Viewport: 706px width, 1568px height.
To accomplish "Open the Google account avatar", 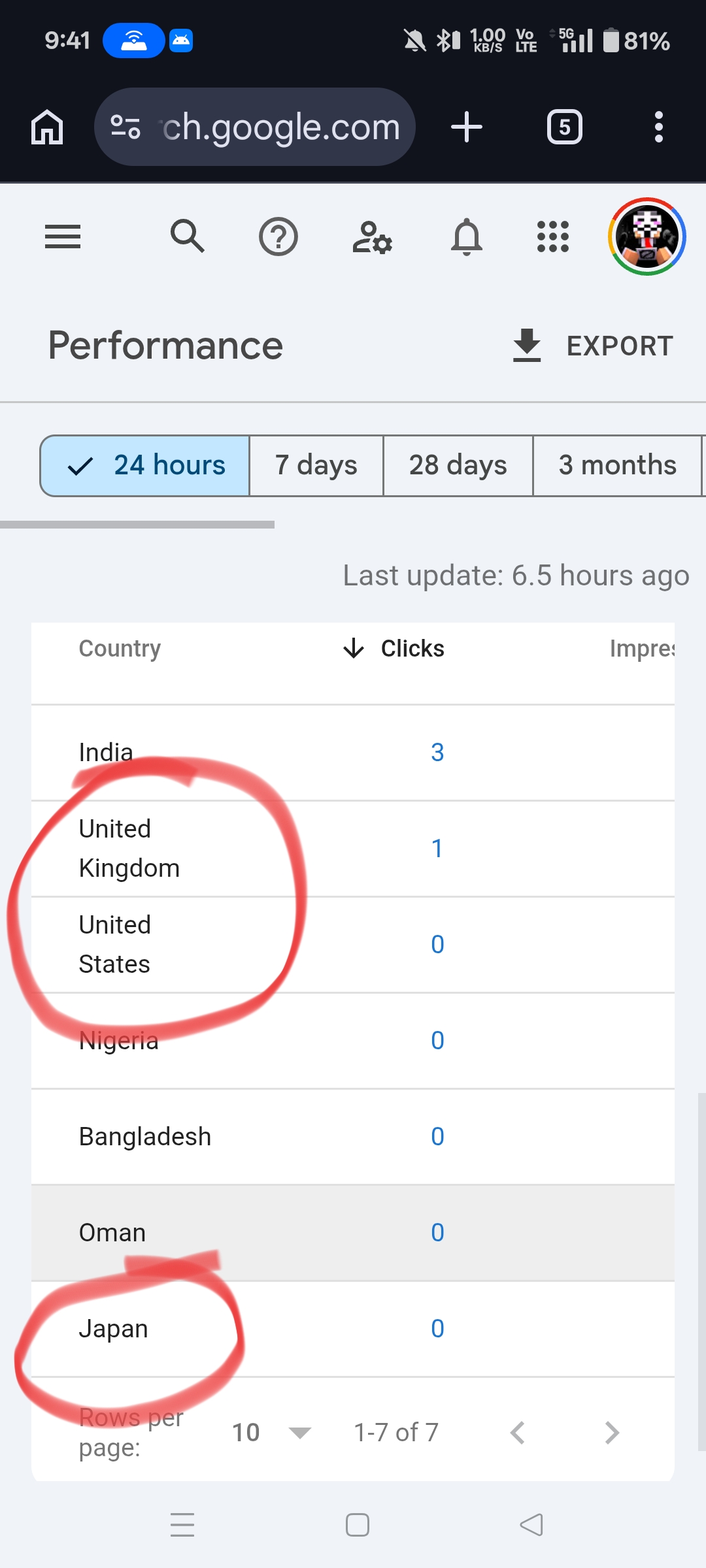I will click(647, 237).
